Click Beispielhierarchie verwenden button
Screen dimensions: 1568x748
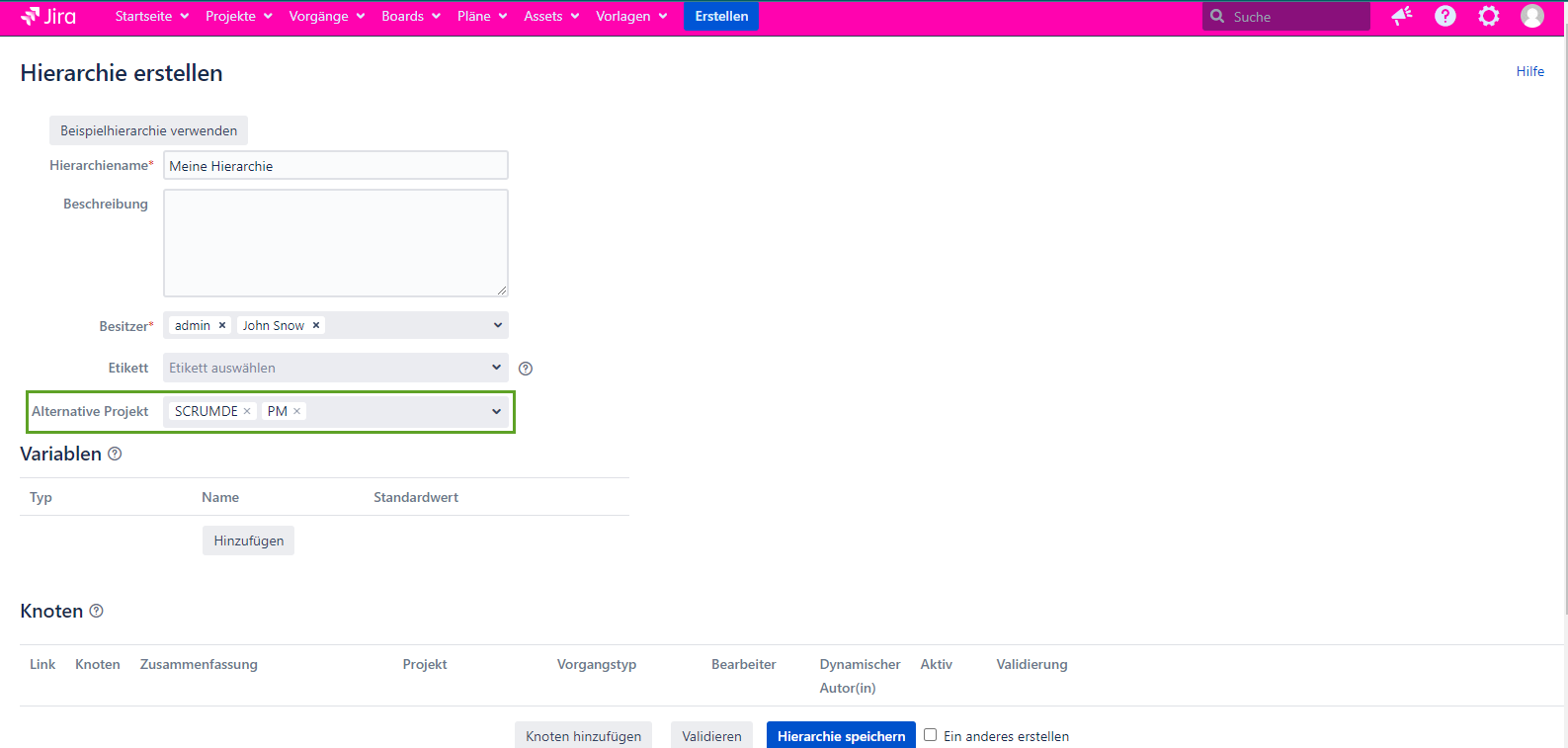coord(148,130)
